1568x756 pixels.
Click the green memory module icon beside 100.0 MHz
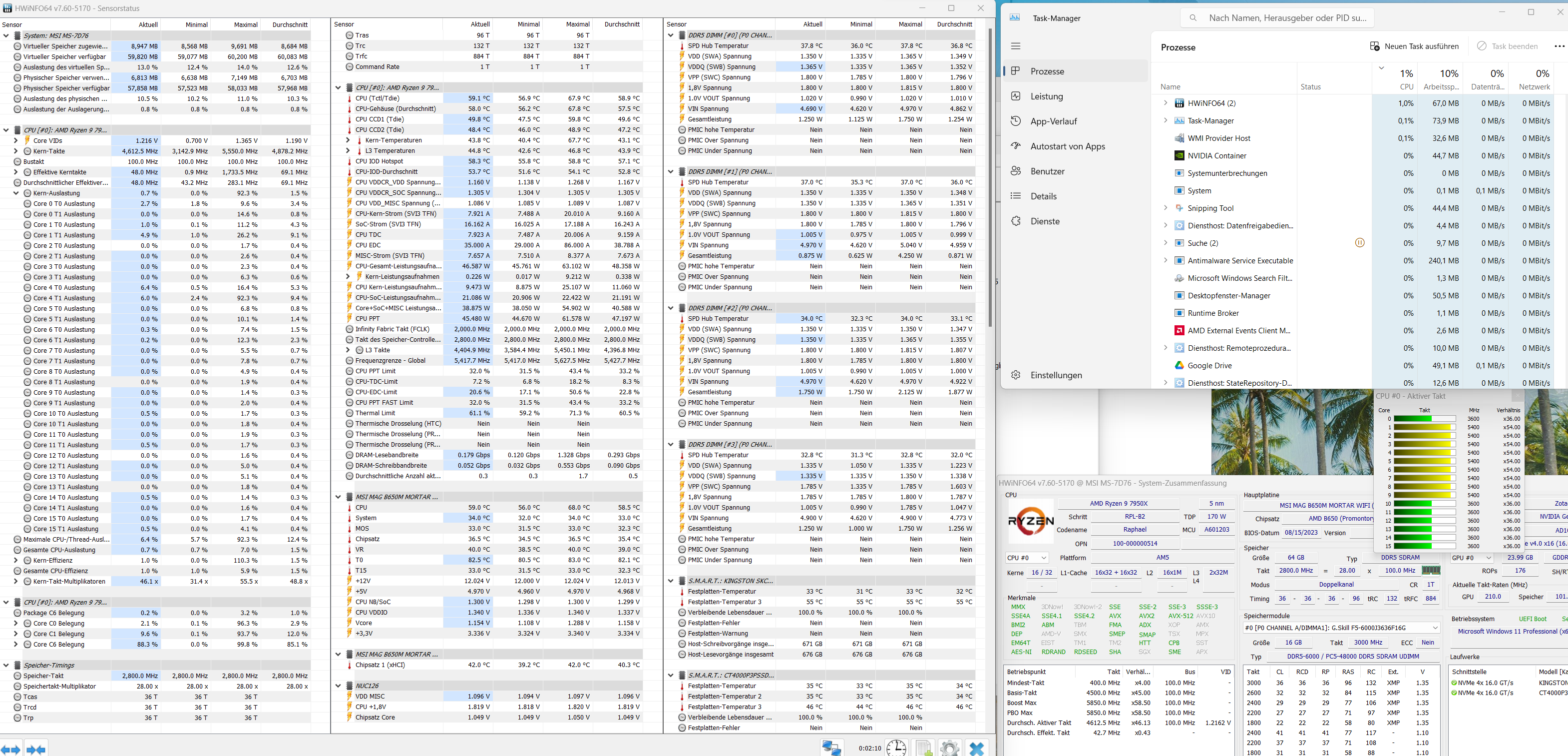[1431, 570]
